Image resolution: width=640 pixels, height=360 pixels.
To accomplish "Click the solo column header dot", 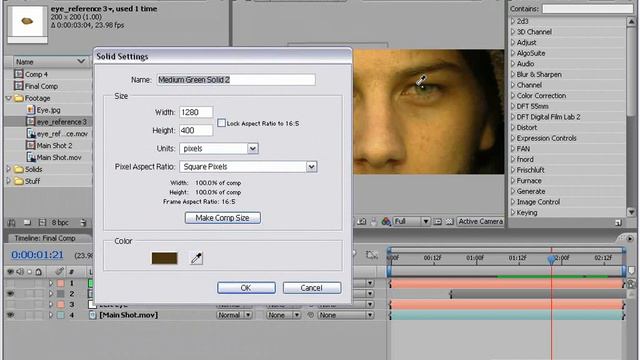I will pos(29,271).
